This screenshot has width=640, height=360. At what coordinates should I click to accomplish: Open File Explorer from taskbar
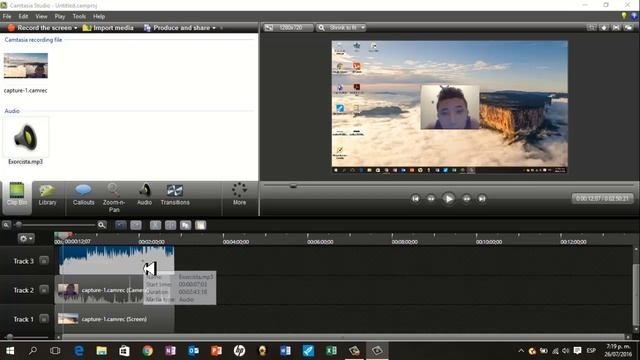102,351
